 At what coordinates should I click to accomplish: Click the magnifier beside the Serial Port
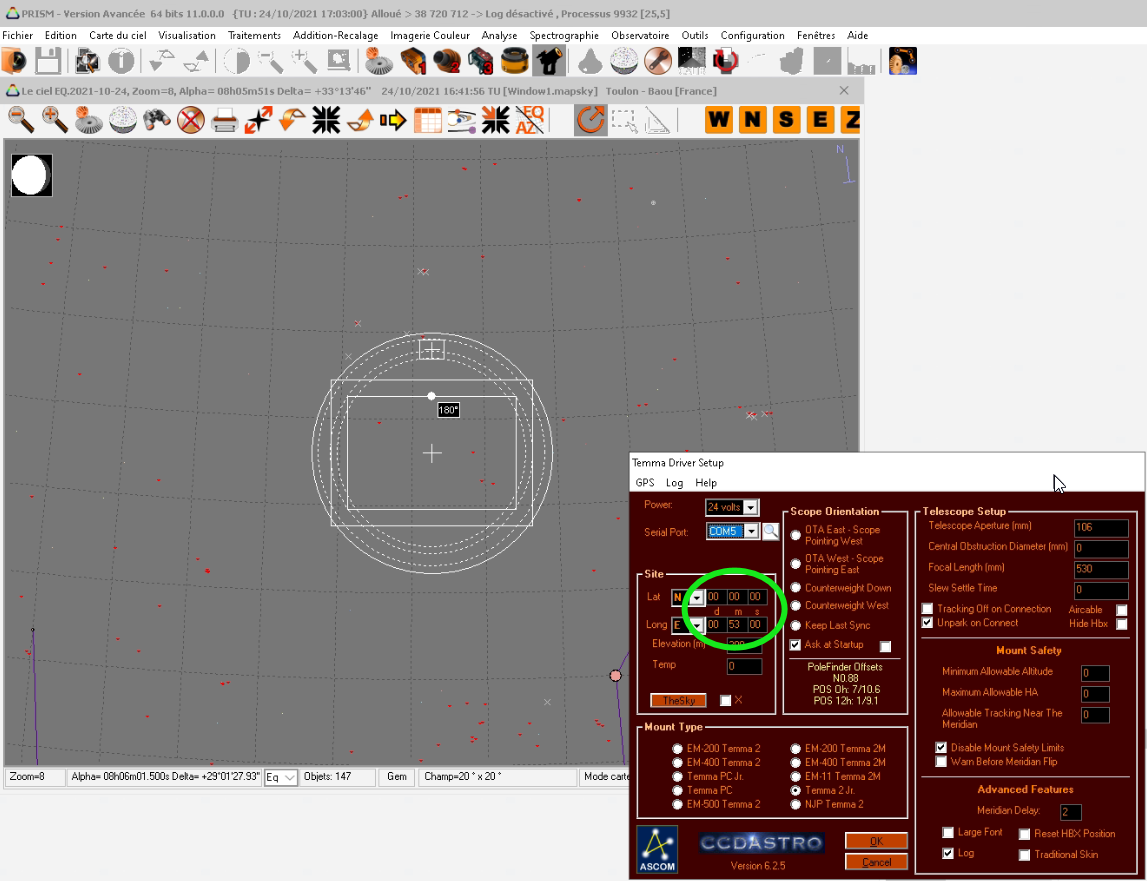pos(770,531)
